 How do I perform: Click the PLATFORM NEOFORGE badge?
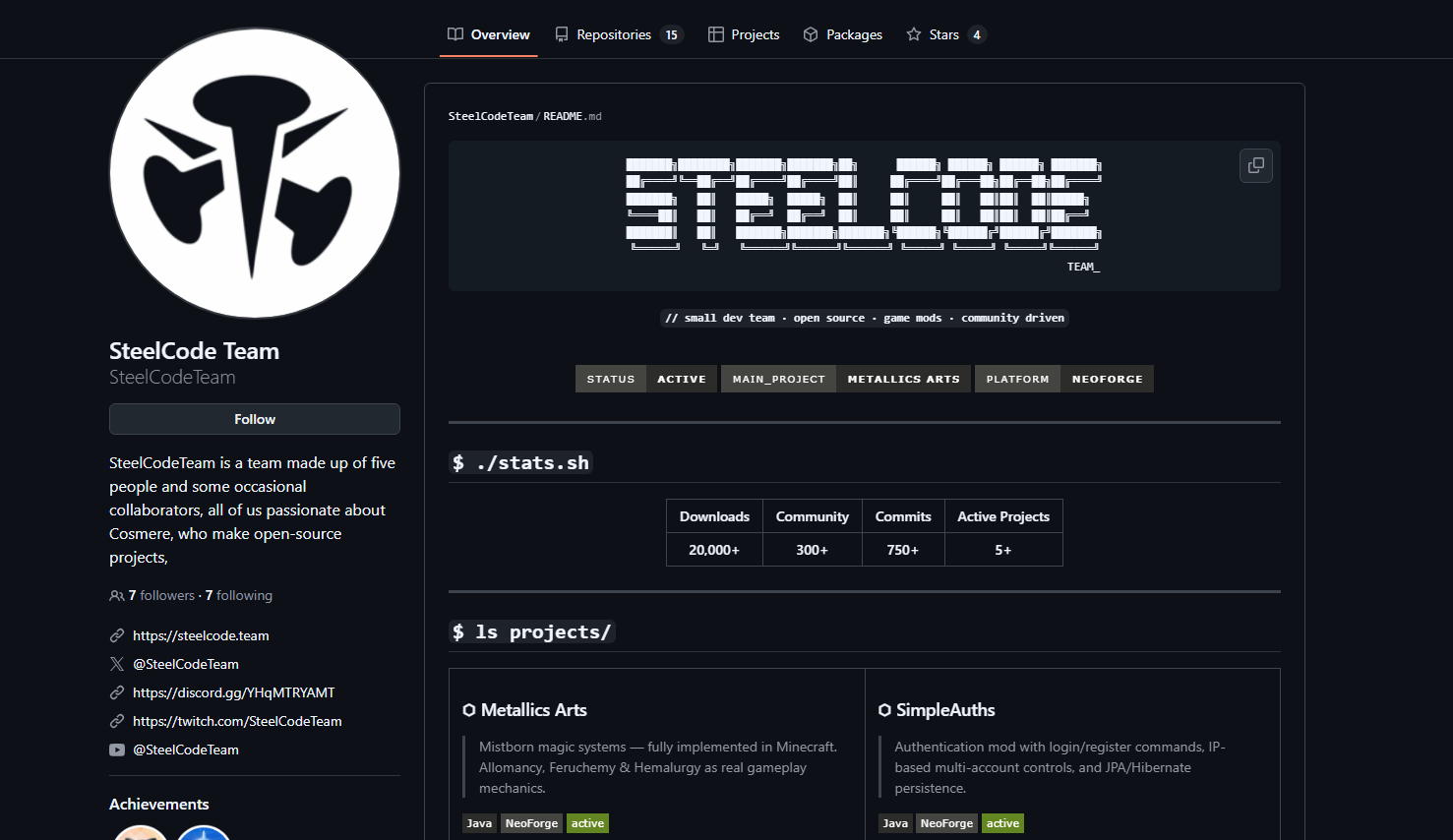1064,379
